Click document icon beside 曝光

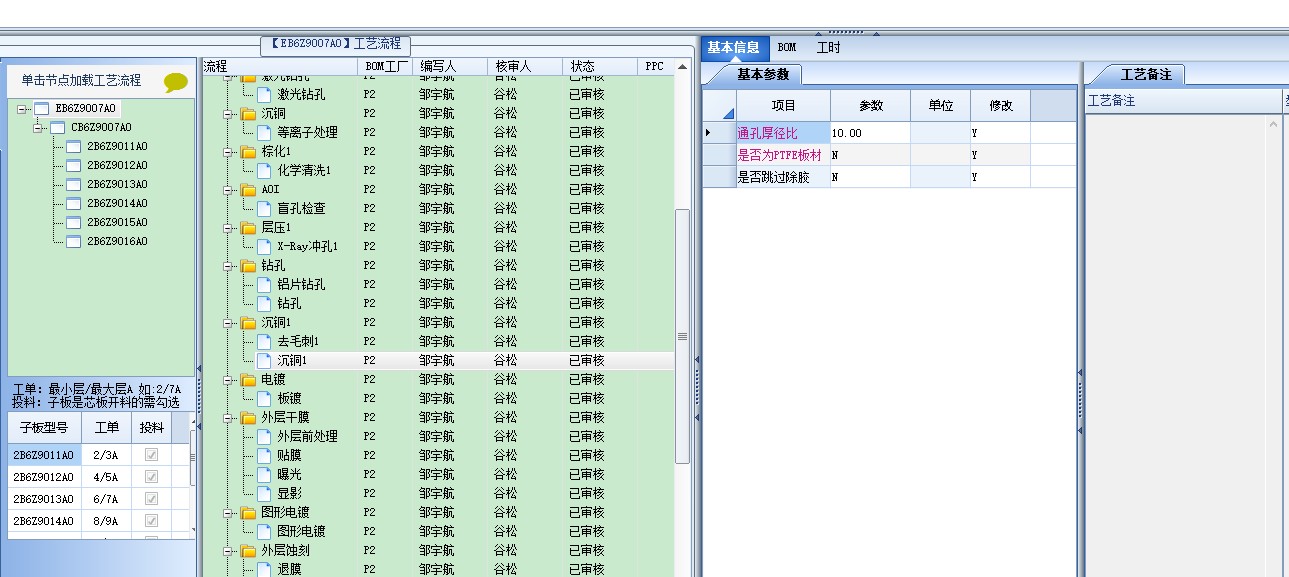tap(264, 474)
